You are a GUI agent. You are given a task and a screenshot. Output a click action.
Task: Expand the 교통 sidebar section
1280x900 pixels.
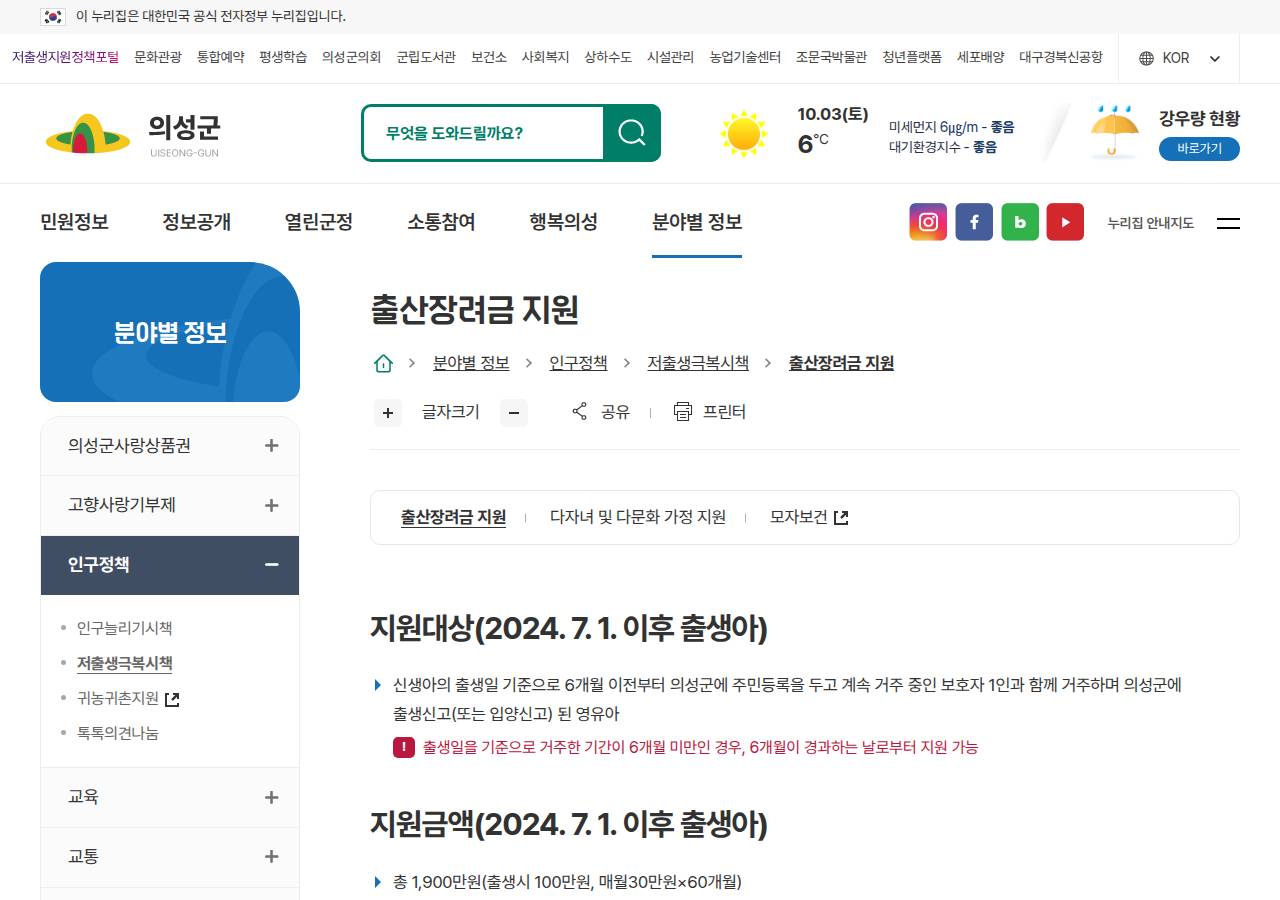click(170, 857)
